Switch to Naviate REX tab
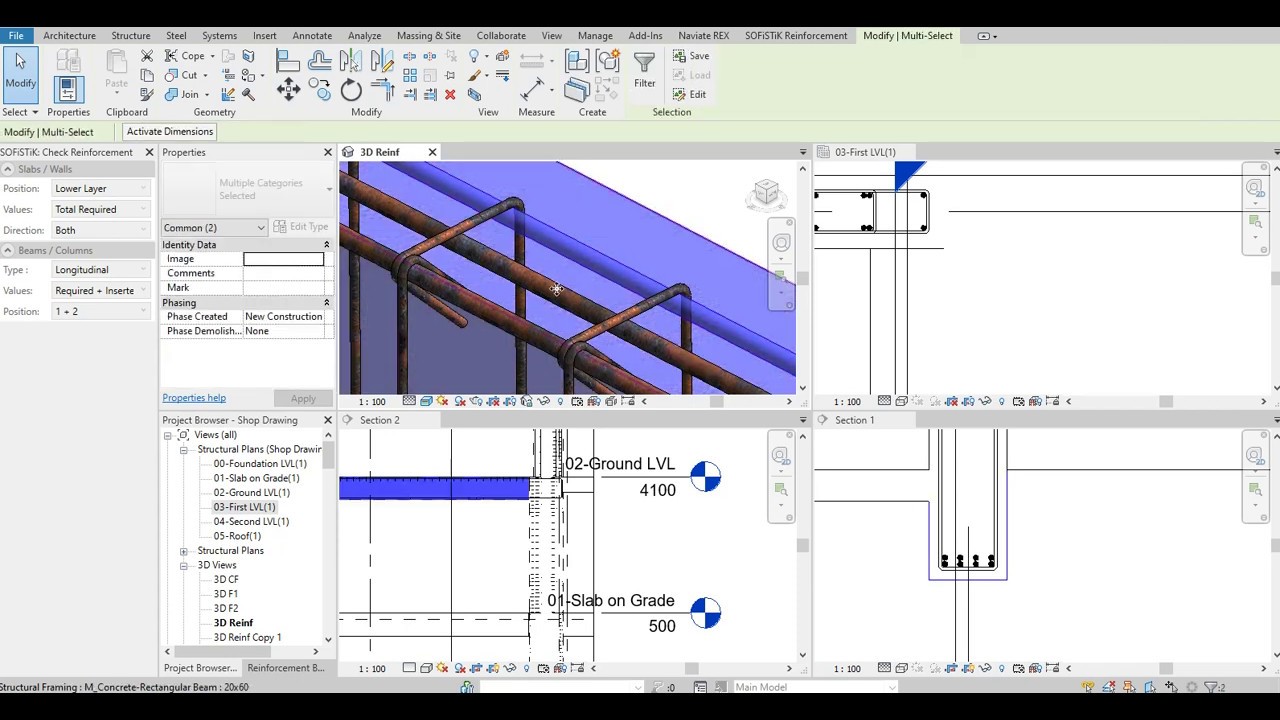 click(703, 36)
